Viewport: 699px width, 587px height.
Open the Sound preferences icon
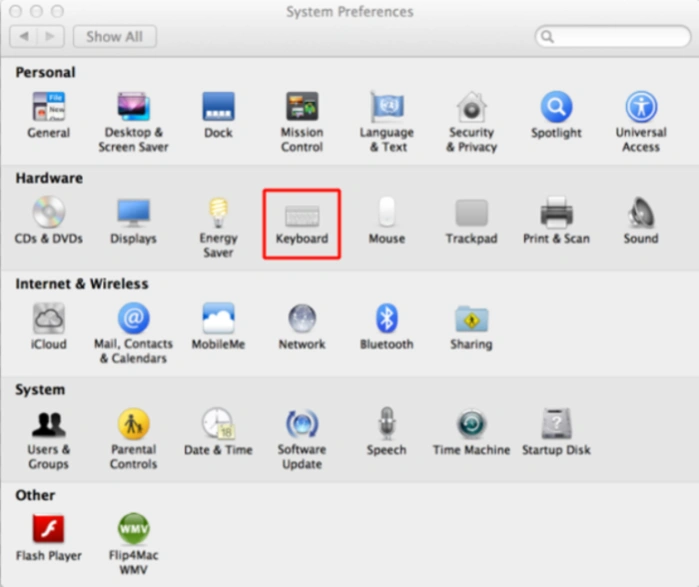click(x=641, y=212)
